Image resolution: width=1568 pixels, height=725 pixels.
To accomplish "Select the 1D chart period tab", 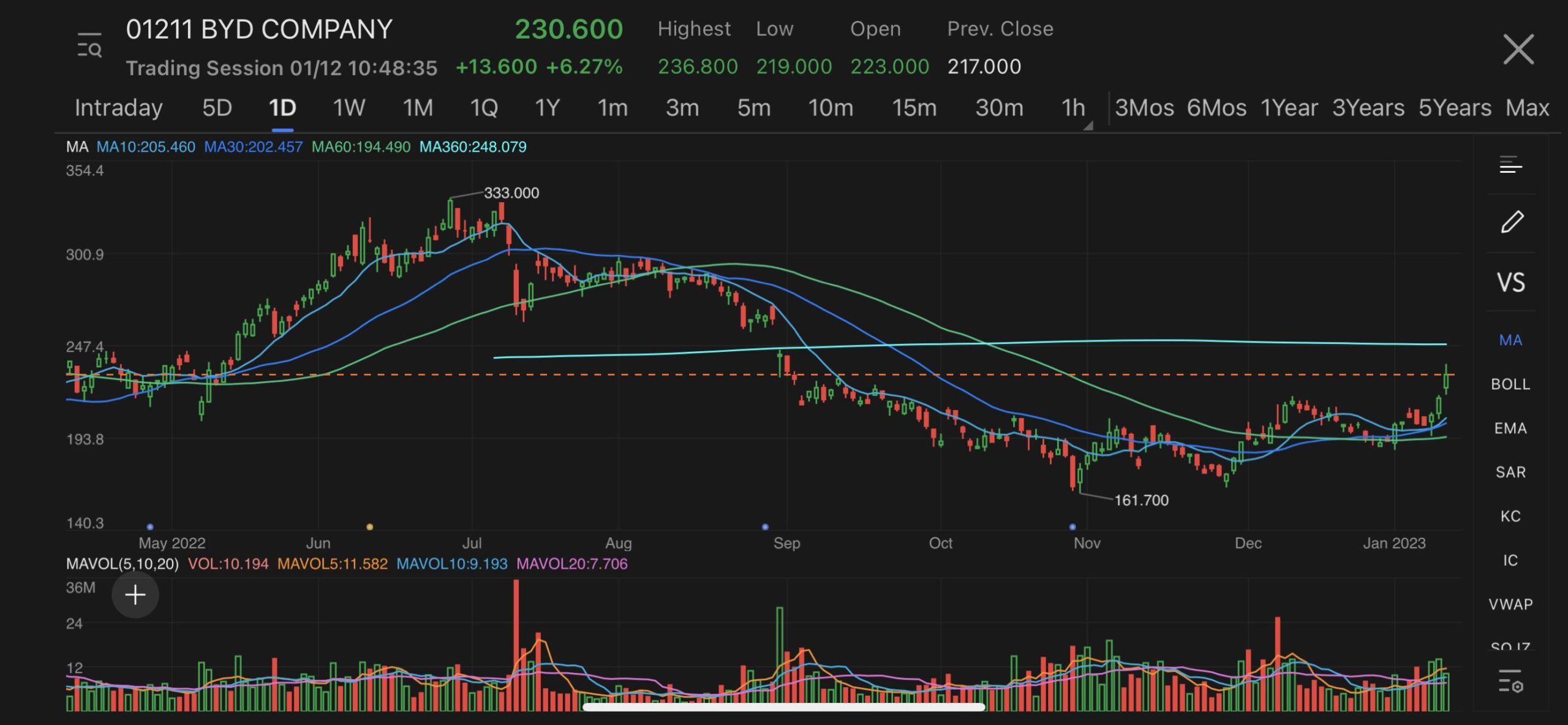I will pyautogui.click(x=282, y=108).
